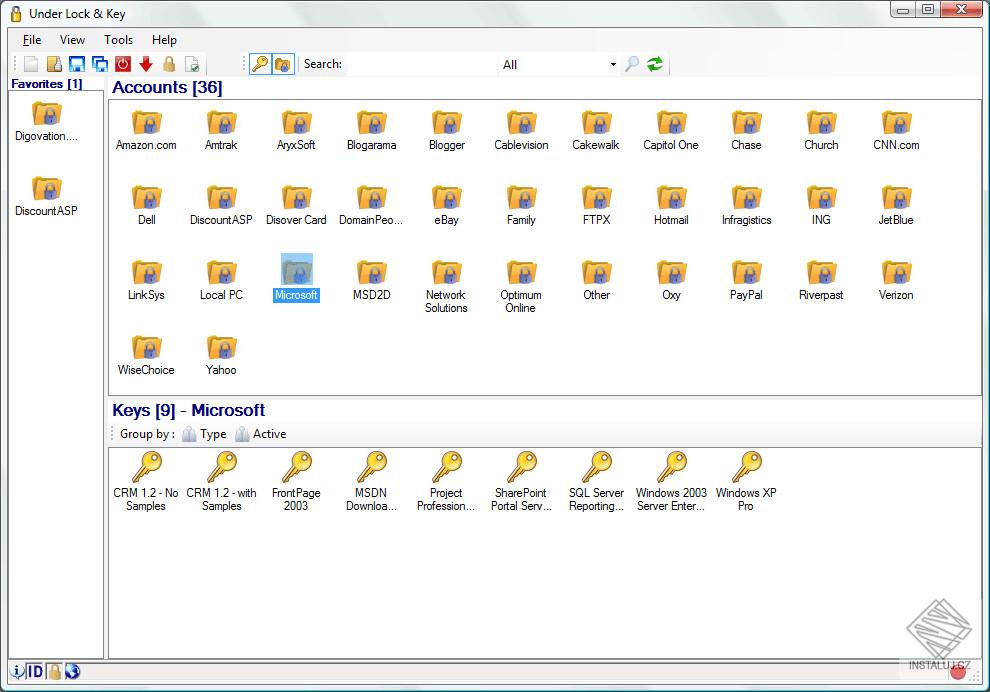Select the Amazon.com account folder
Screen dimensions: 990x692
(x=146, y=131)
